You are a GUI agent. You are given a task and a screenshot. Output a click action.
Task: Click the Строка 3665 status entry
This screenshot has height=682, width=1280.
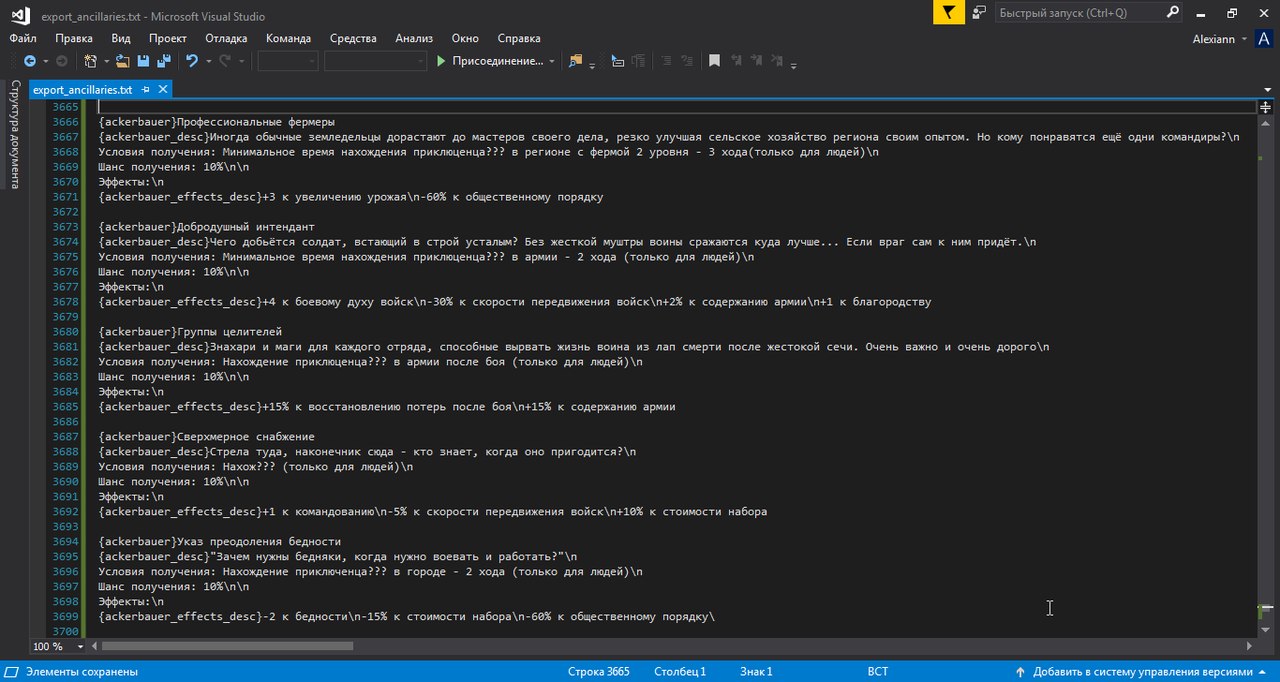(x=598, y=672)
